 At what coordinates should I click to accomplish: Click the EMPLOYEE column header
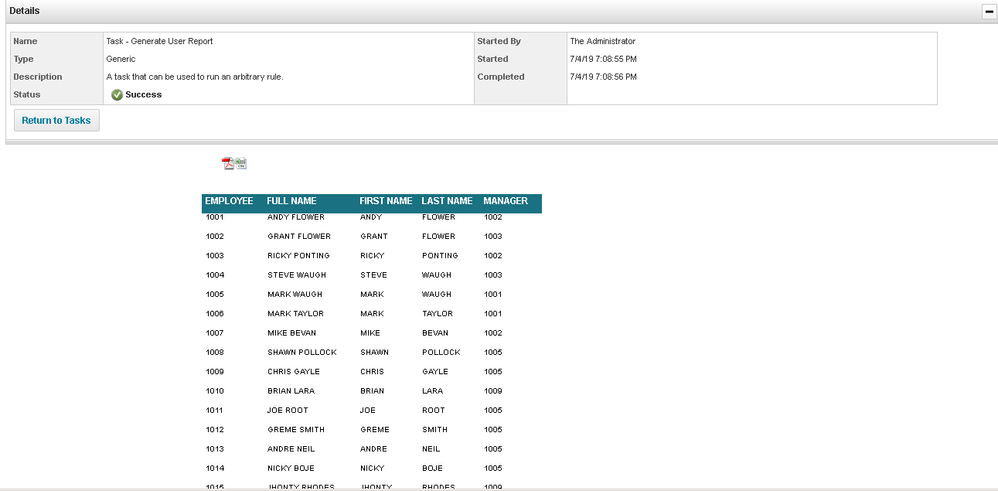(229, 201)
